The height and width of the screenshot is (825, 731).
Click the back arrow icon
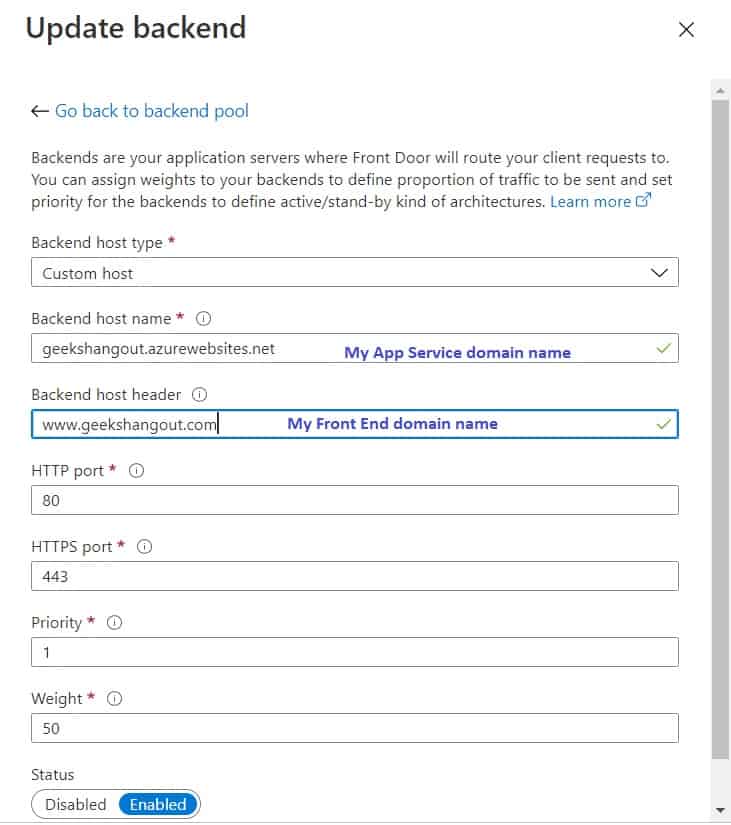(x=39, y=111)
